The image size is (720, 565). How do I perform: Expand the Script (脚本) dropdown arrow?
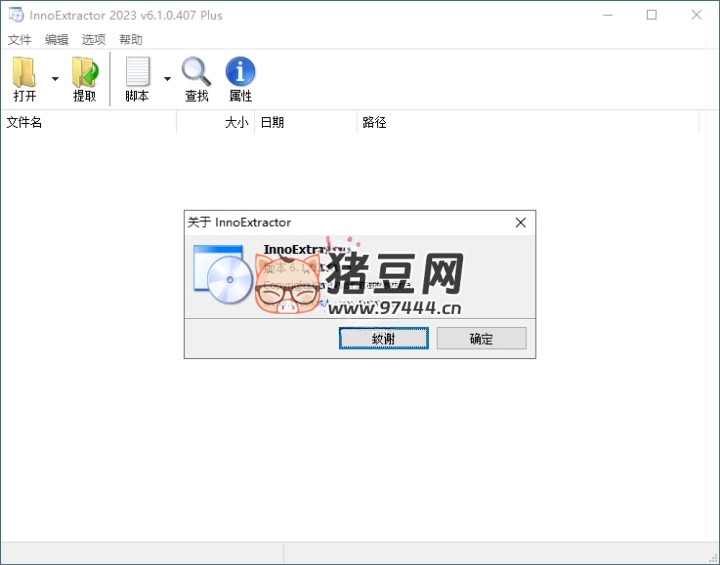(x=167, y=79)
